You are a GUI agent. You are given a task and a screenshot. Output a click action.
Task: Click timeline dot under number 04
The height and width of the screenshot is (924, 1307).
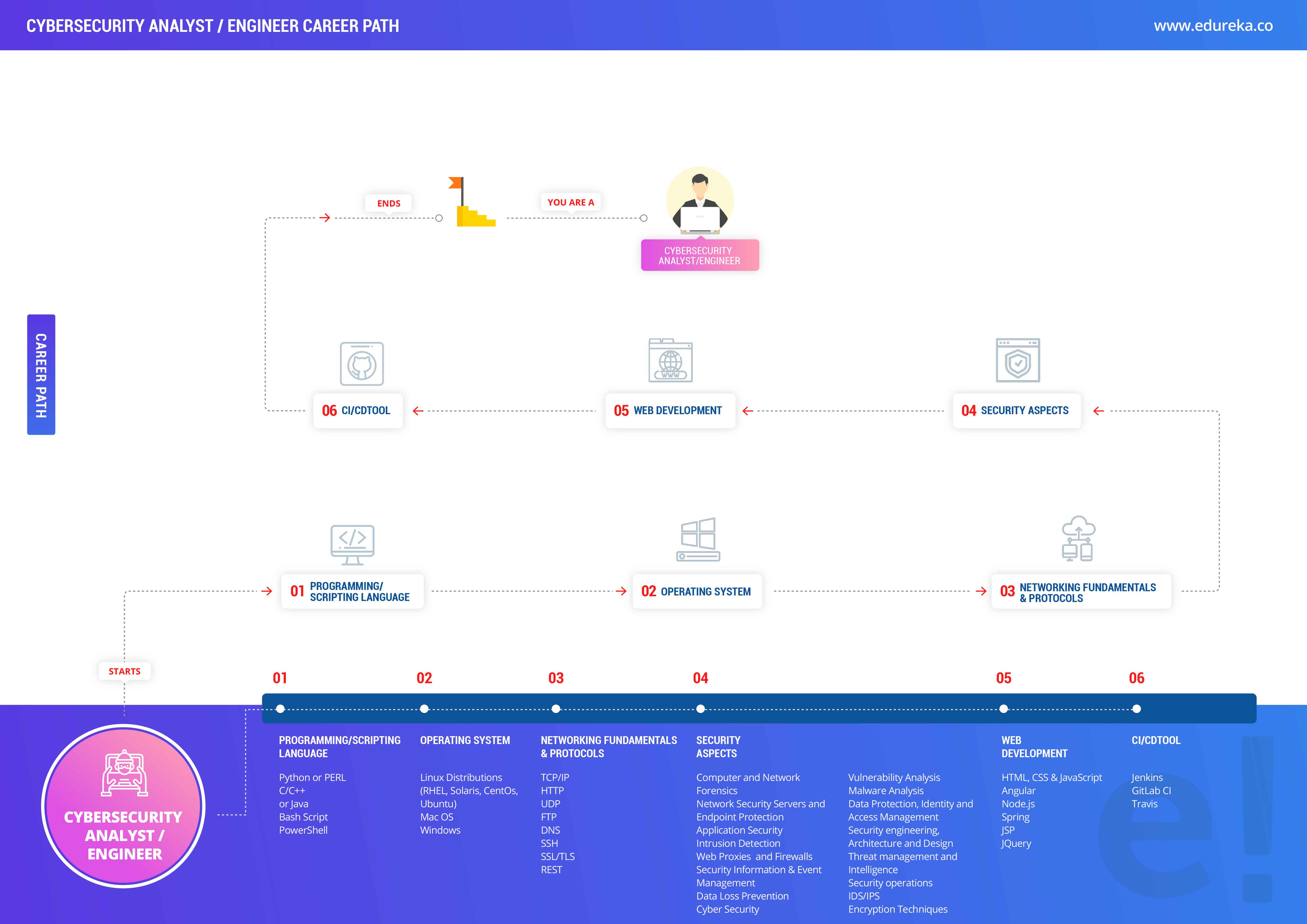700,709
